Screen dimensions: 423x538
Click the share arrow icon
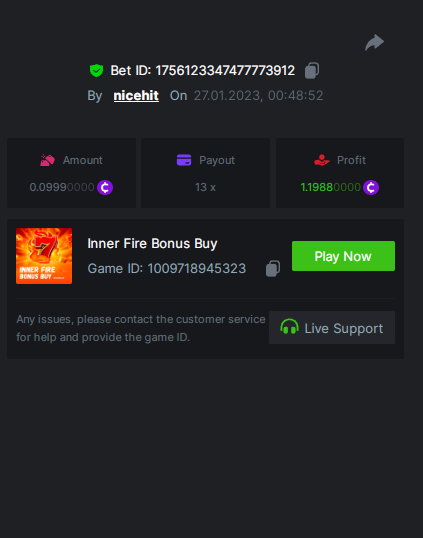pos(374,43)
